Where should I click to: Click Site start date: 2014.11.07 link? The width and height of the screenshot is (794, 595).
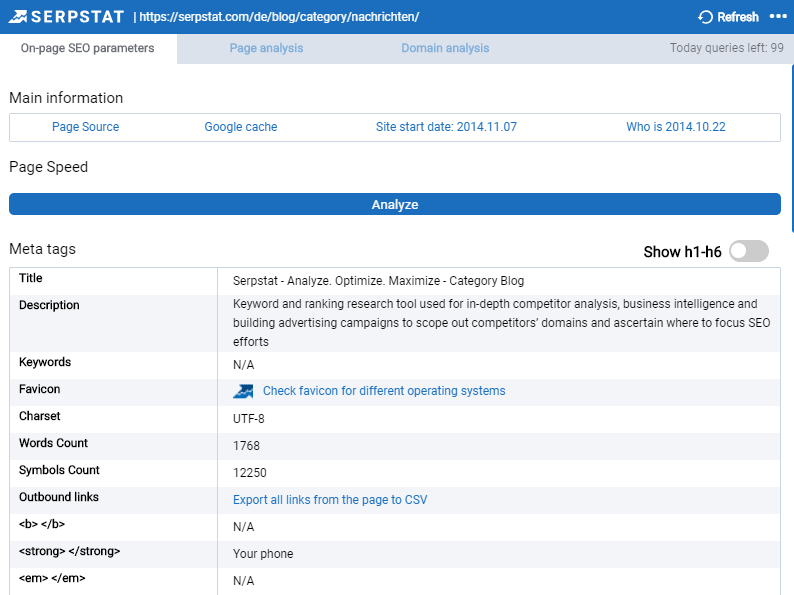pyautogui.click(x=446, y=127)
